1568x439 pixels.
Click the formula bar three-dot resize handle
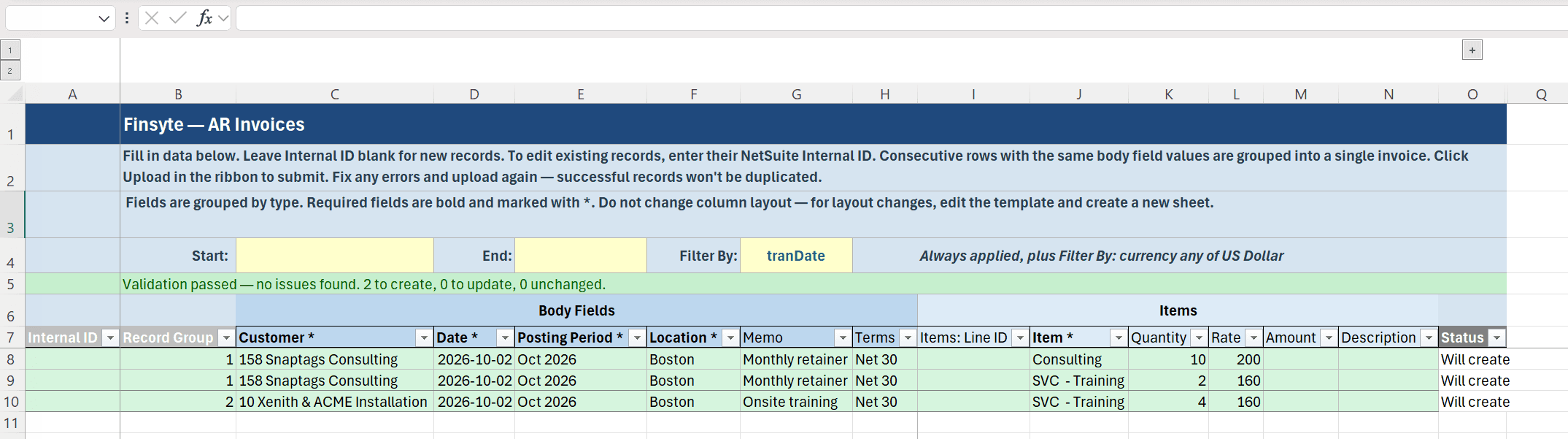[x=127, y=18]
